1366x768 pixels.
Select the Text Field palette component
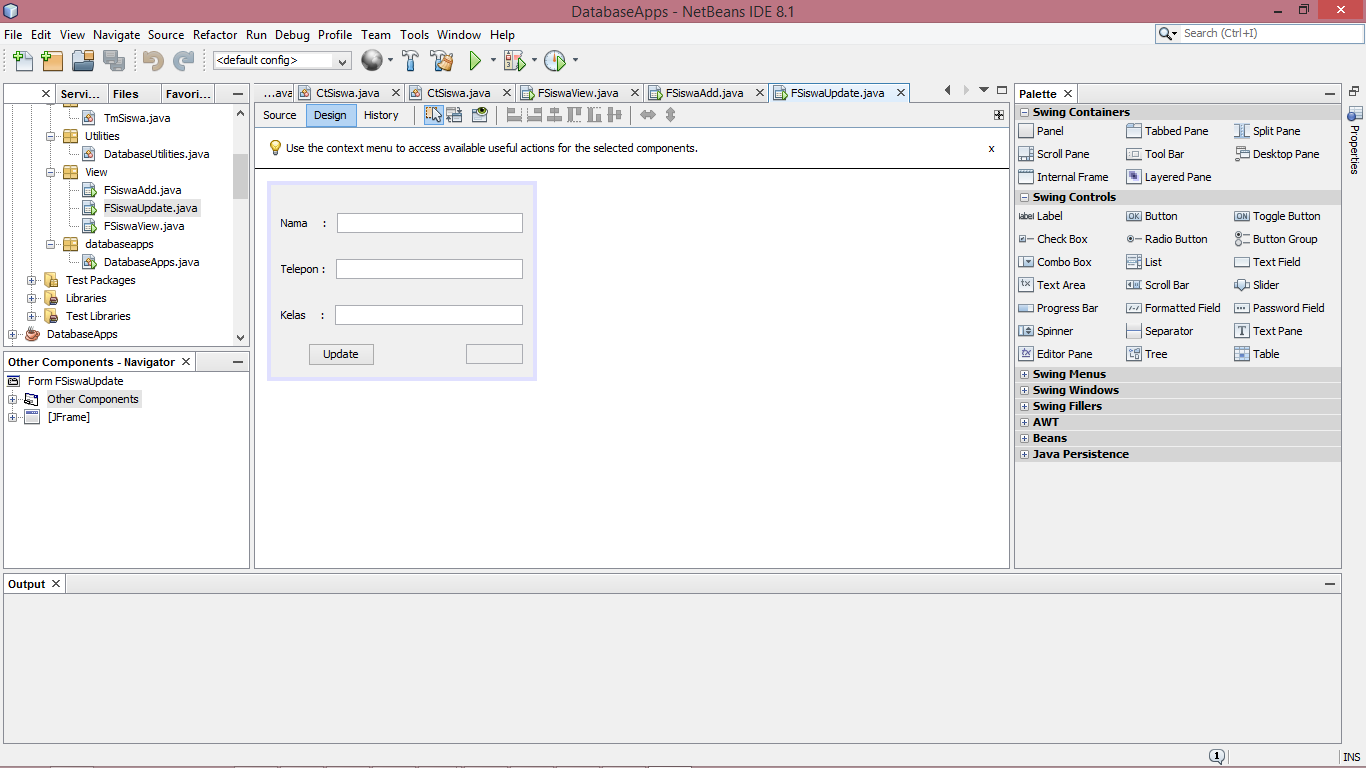(1267, 262)
